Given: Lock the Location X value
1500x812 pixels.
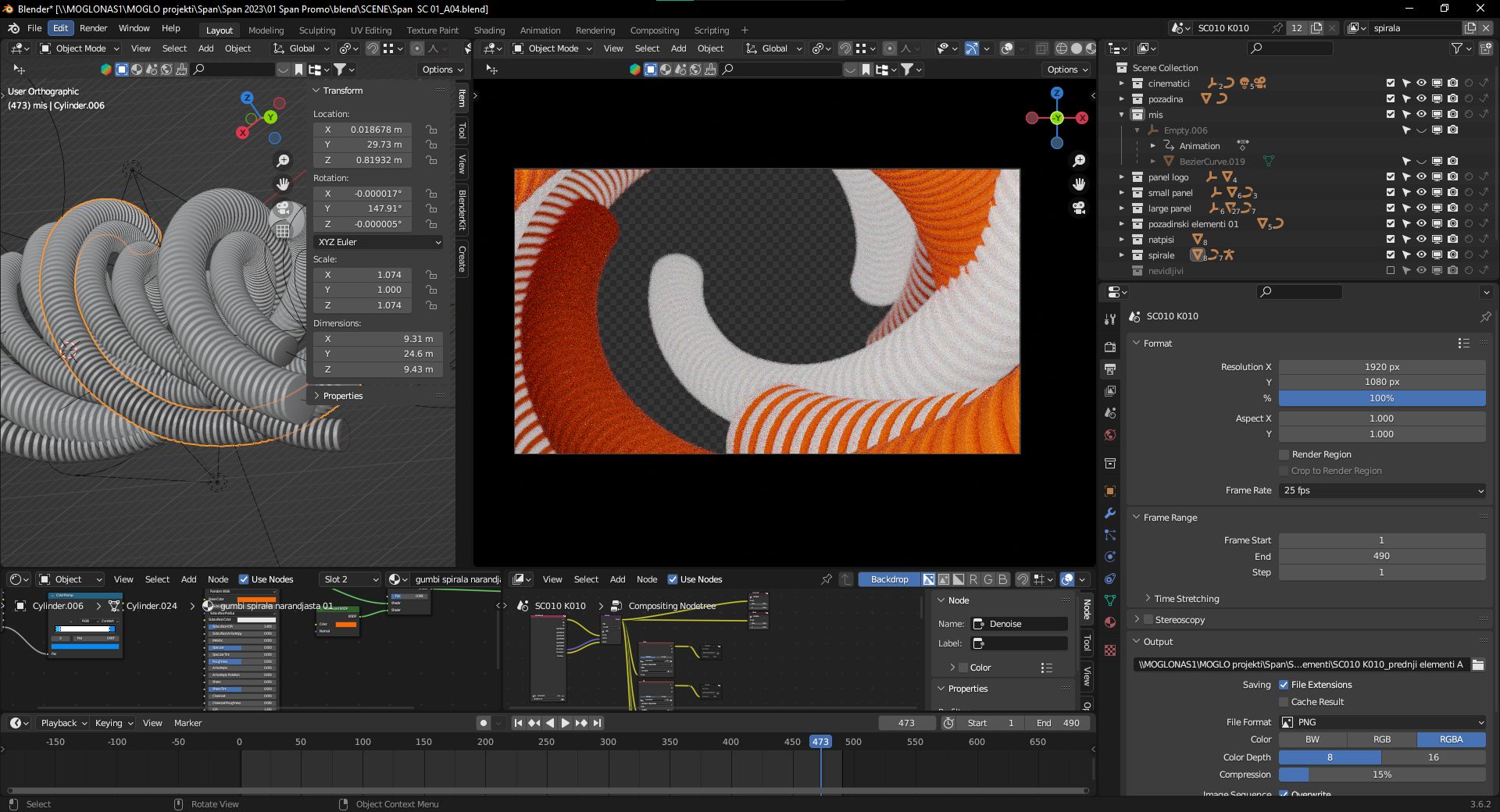Looking at the screenshot, I should click(x=430, y=130).
